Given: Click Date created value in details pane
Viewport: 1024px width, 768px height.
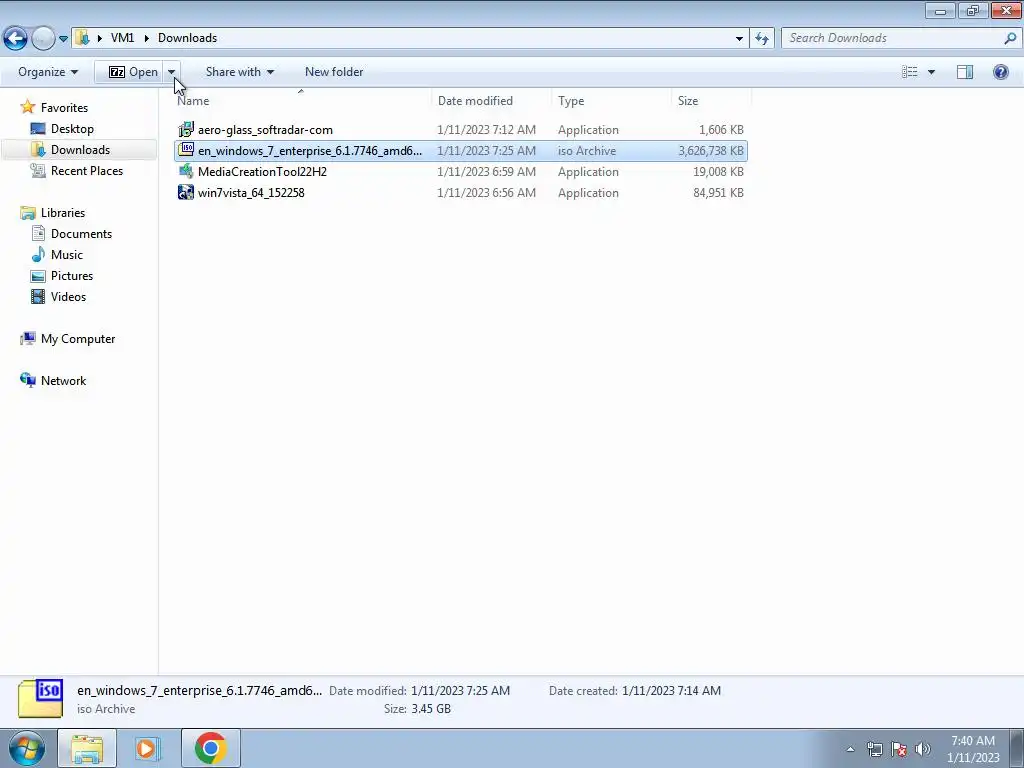Looking at the screenshot, I should pyautogui.click(x=671, y=690).
